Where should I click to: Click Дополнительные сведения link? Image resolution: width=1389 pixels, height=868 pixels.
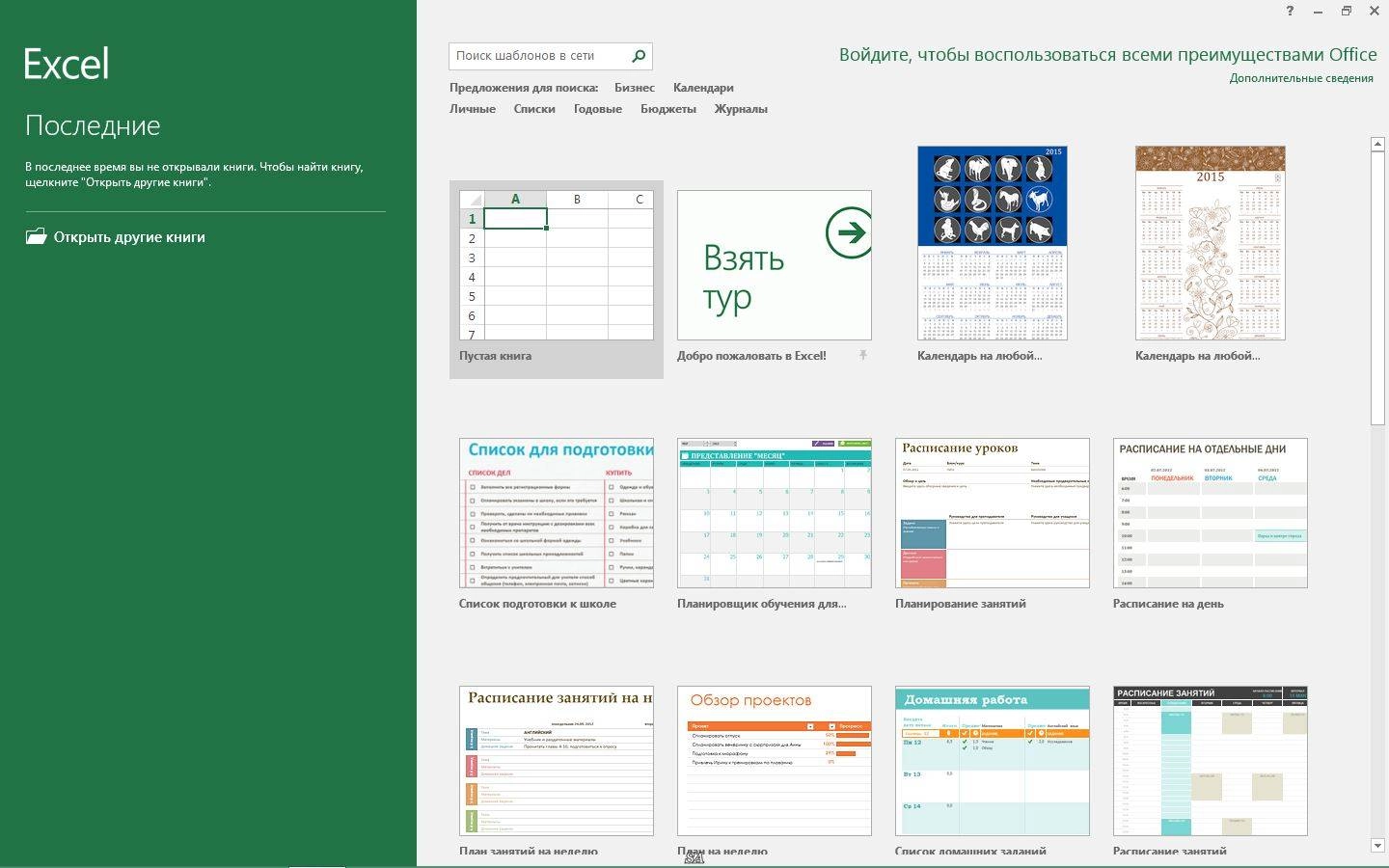tap(1301, 78)
